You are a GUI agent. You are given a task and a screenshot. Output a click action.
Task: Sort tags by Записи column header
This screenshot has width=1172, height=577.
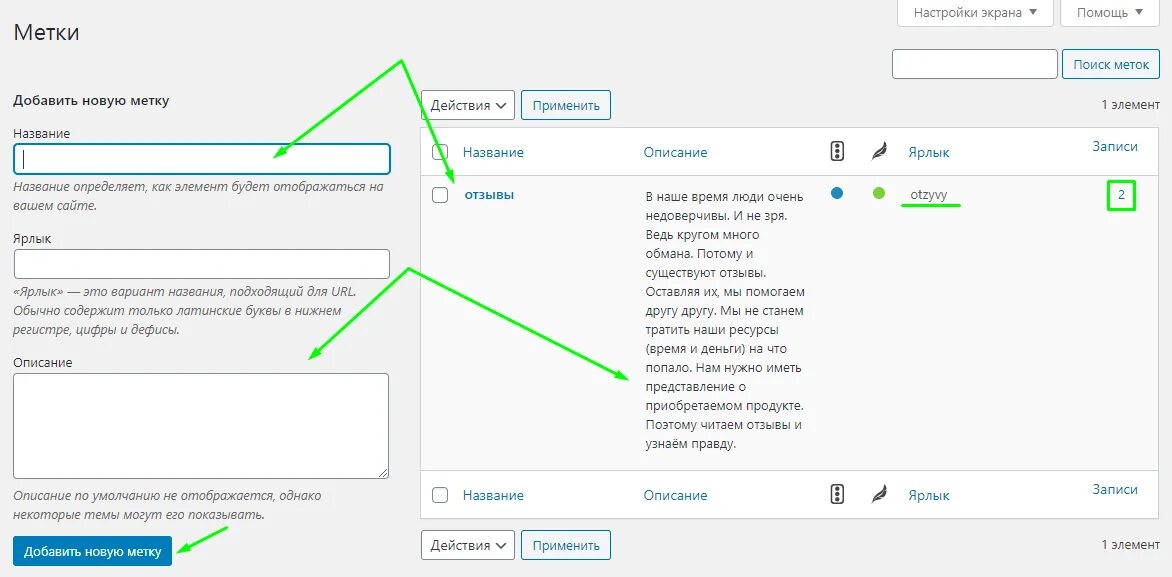point(1114,146)
